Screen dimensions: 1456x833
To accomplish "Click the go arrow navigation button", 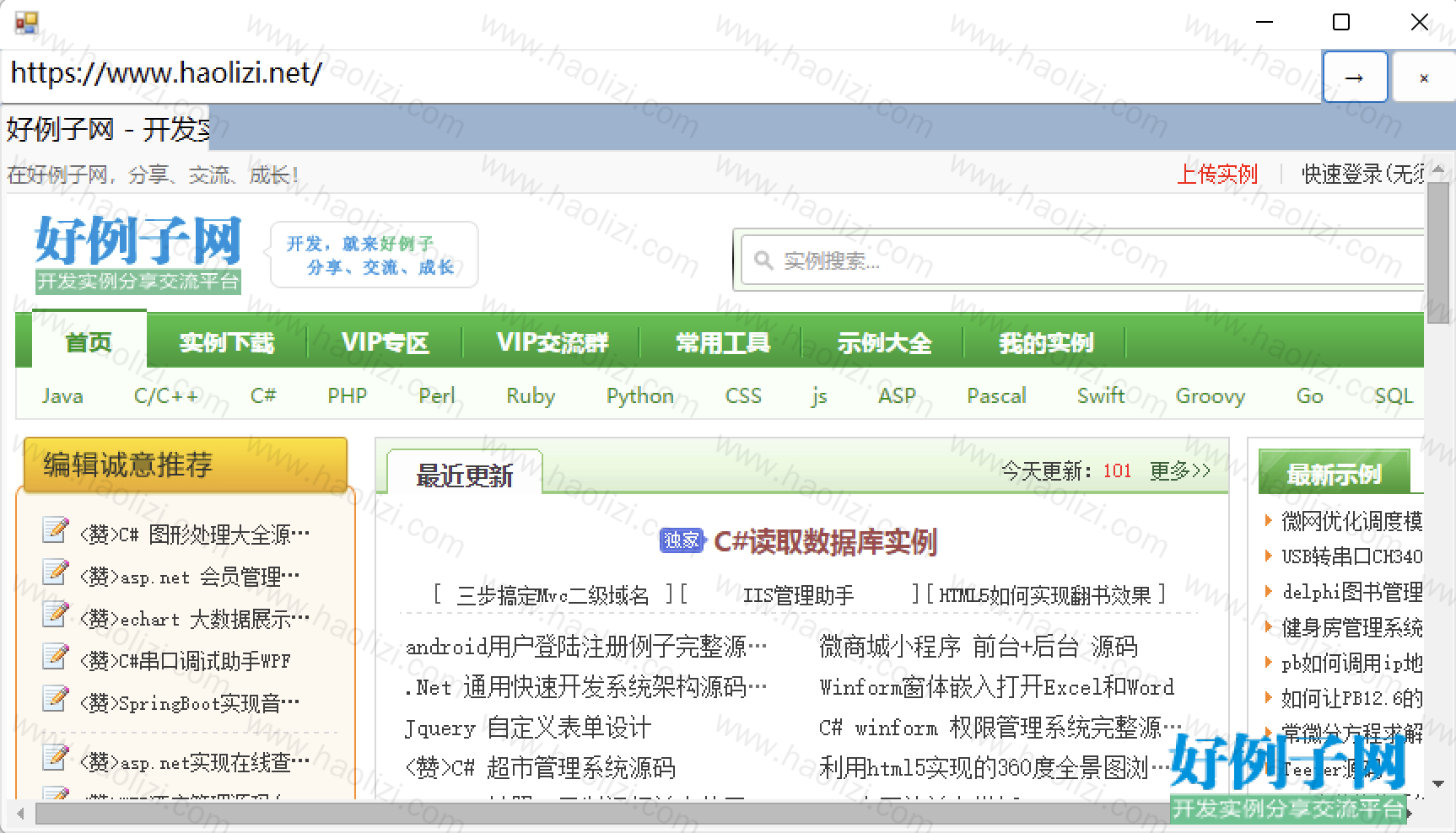I will [1355, 77].
